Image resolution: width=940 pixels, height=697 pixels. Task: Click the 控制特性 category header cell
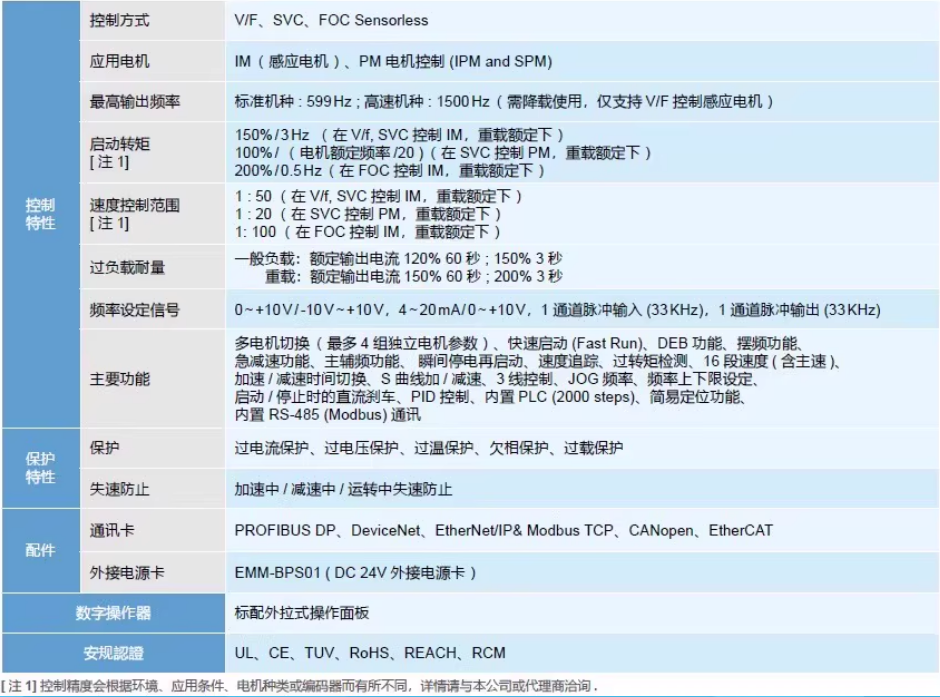click(x=40, y=214)
